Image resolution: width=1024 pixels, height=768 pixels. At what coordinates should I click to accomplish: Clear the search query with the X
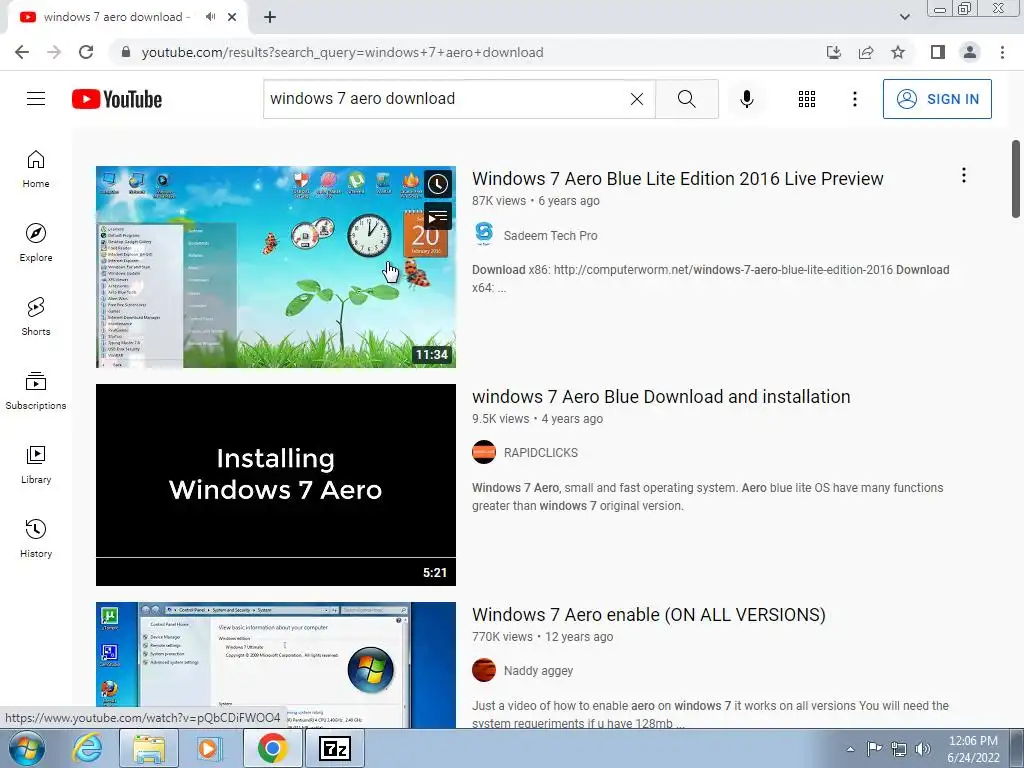click(x=637, y=99)
